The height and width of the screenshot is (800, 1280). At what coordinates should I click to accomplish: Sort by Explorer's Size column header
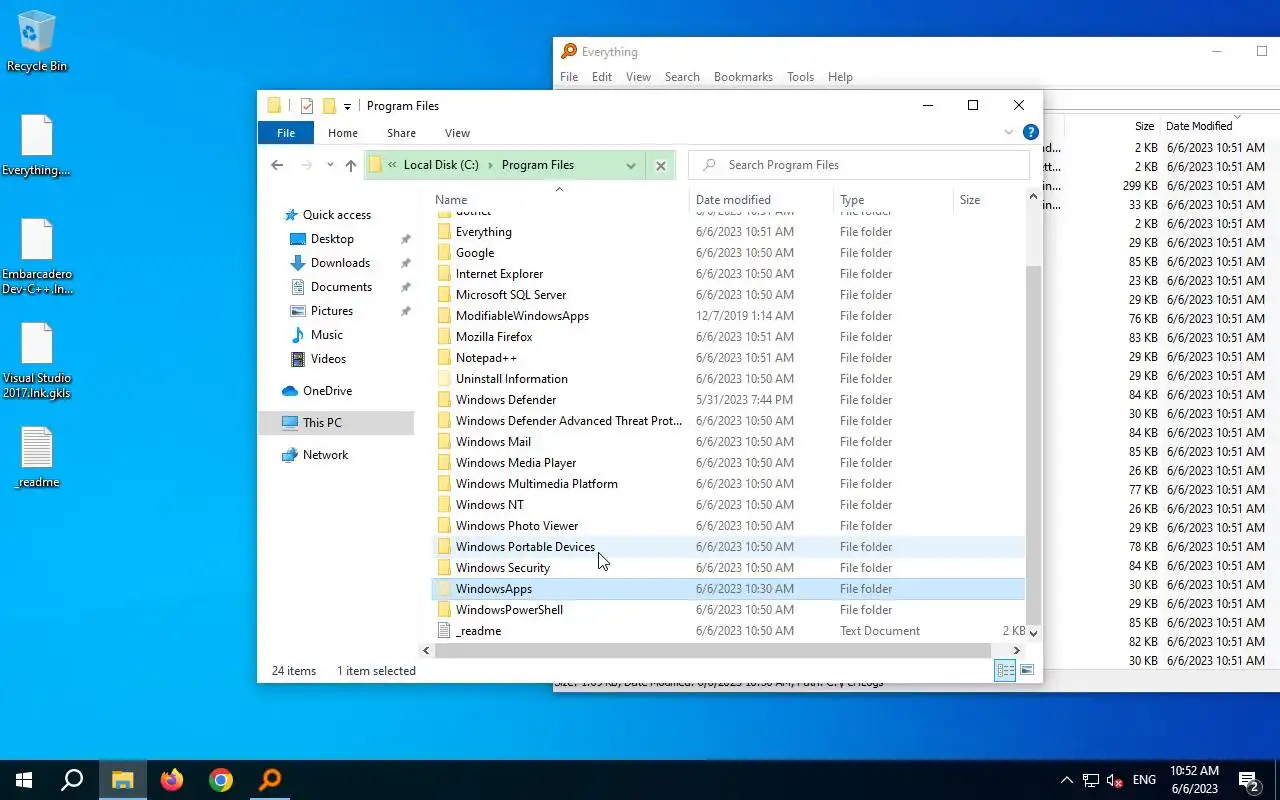pyautogui.click(x=989, y=200)
